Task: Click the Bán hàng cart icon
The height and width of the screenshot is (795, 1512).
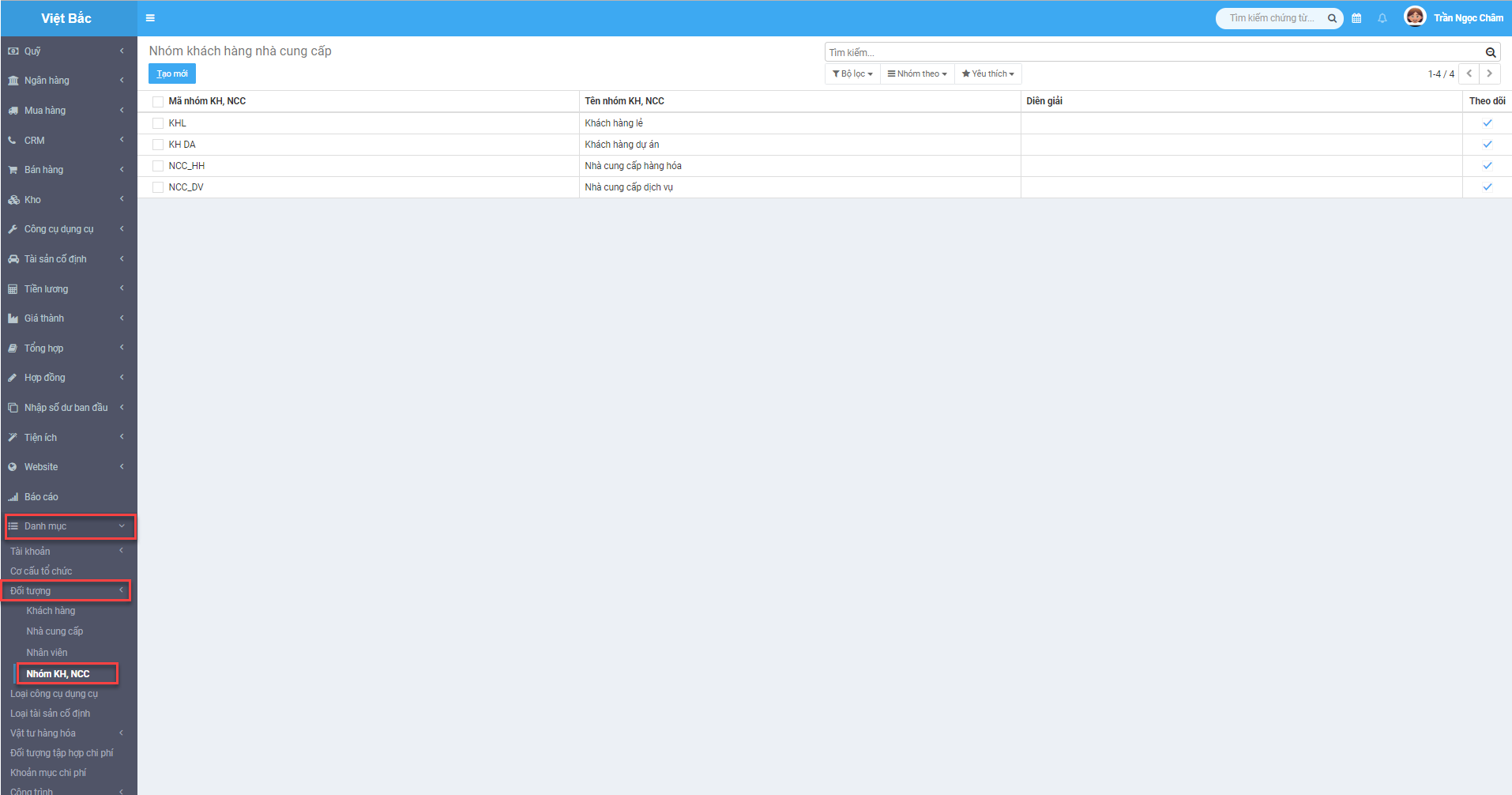Action: [x=13, y=170]
